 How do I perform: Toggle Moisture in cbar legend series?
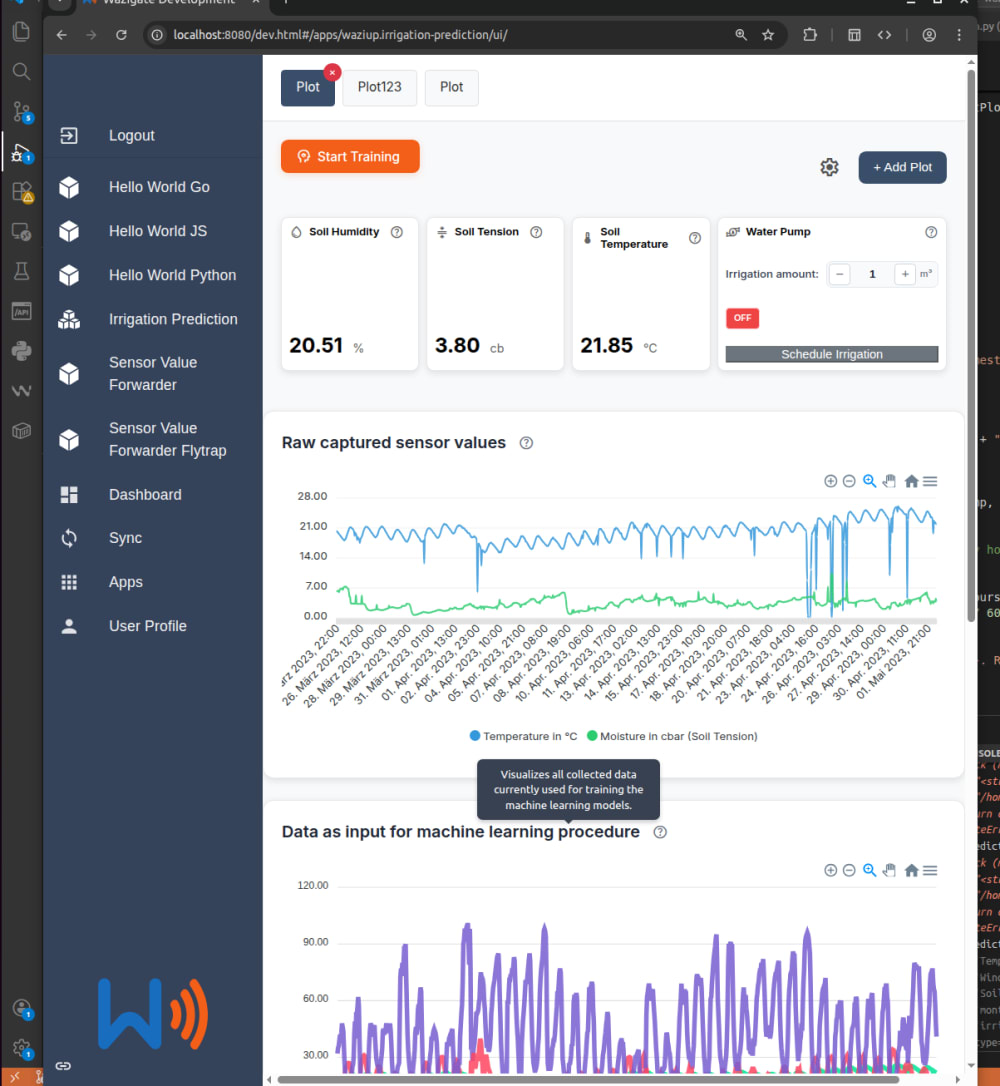click(x=672, y=736)
